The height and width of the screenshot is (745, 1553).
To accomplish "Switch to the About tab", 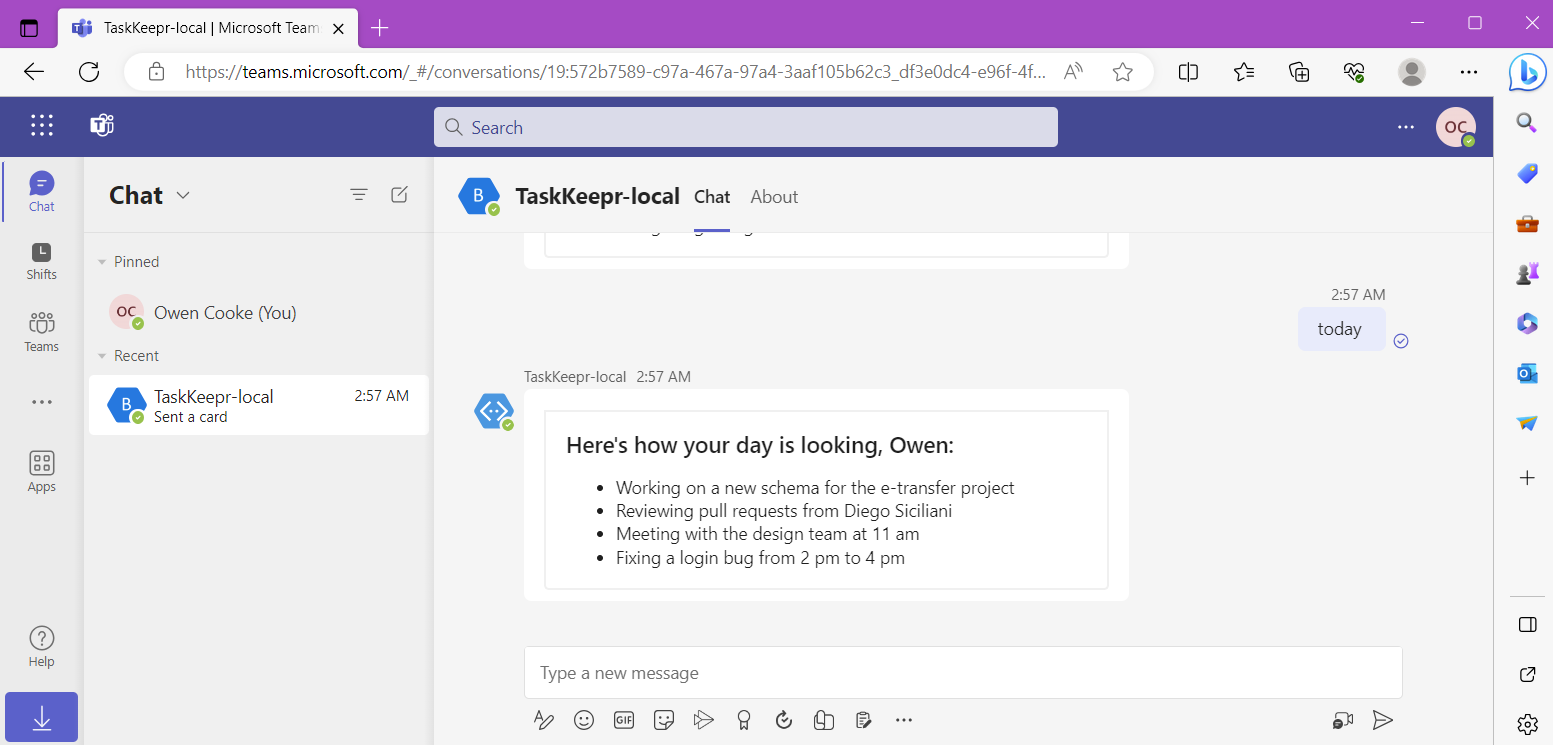I will click(774, 197).
